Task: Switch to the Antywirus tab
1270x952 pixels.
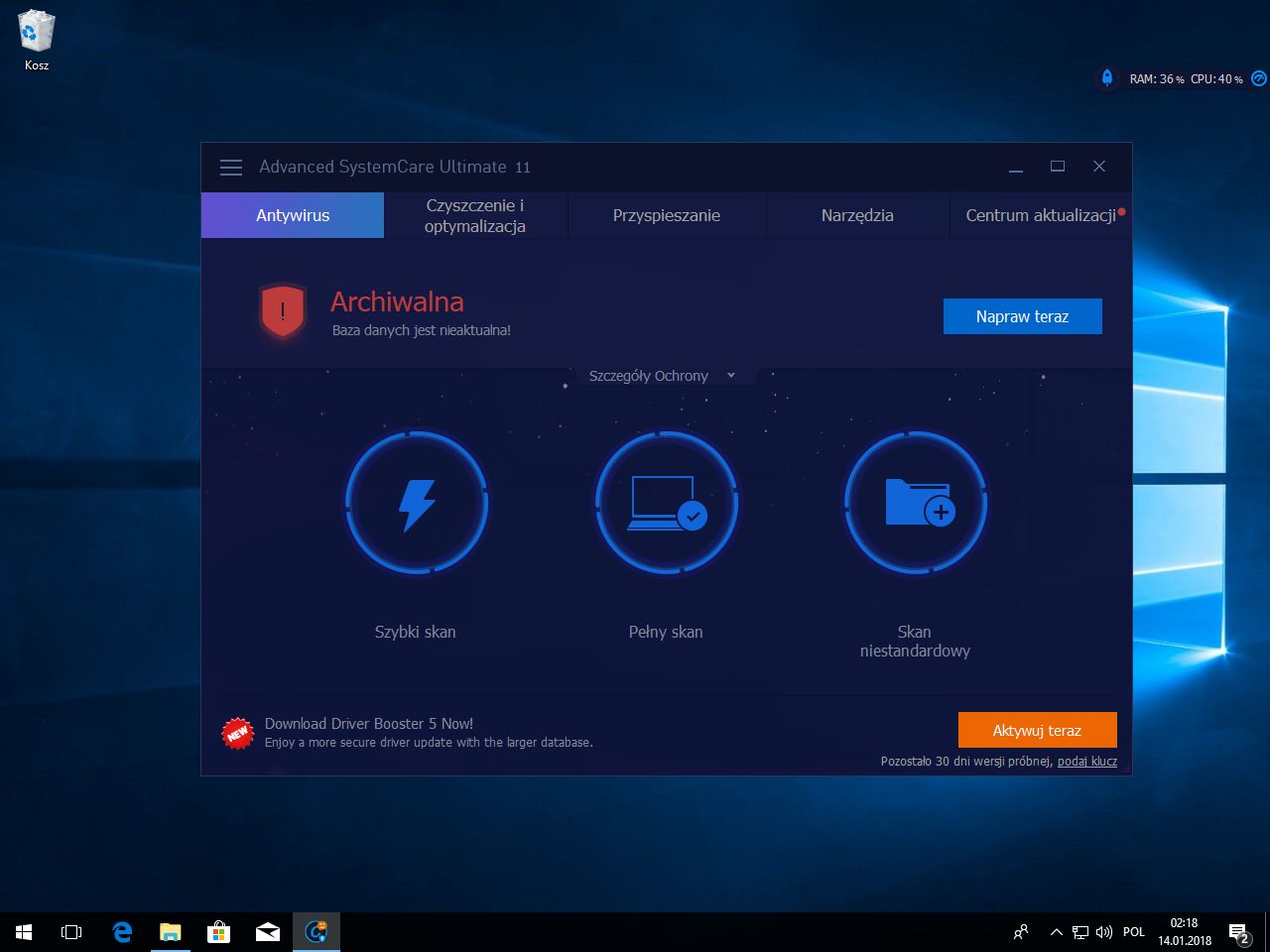Action: pos(293,215)
